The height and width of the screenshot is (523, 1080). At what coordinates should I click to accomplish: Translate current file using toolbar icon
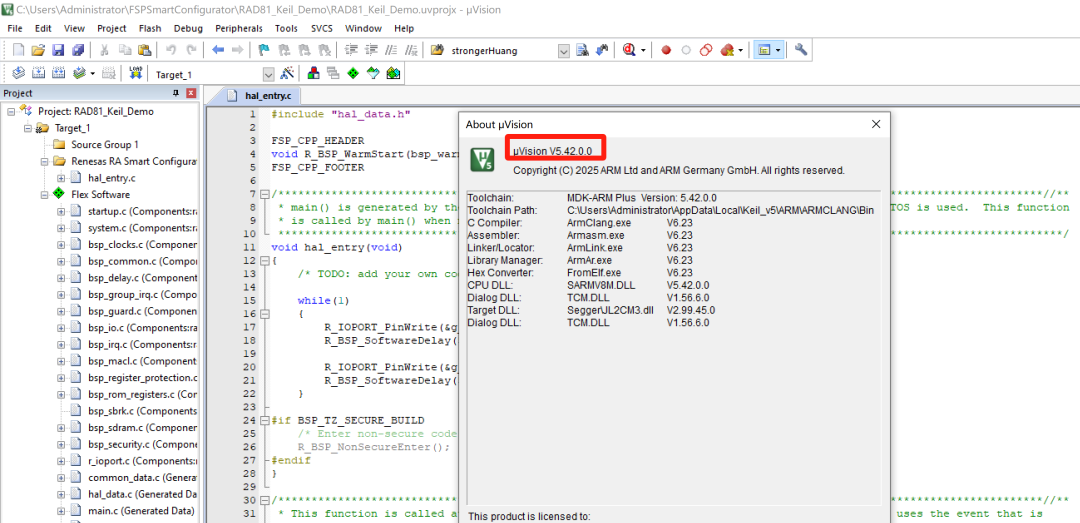(19, 73)
